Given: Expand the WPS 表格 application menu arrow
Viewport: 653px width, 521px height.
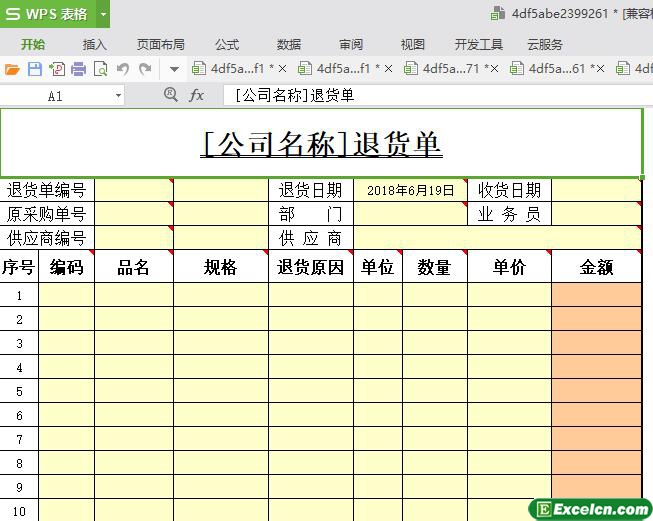Looking at the screenshot, I should pos(102,14).
